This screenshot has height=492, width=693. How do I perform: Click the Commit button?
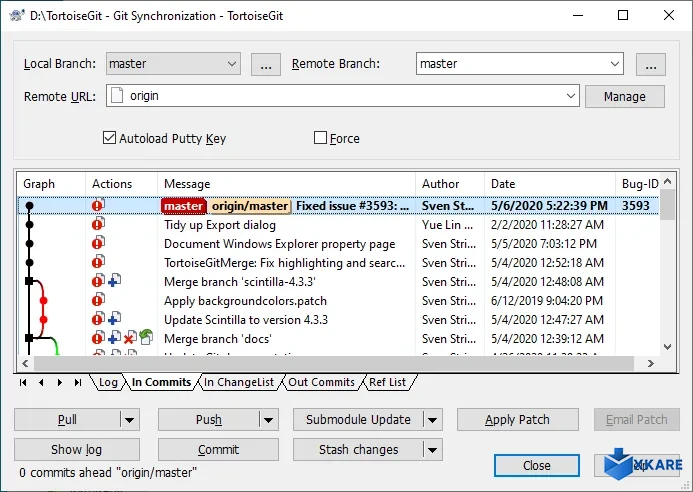(x=218, y=450)
